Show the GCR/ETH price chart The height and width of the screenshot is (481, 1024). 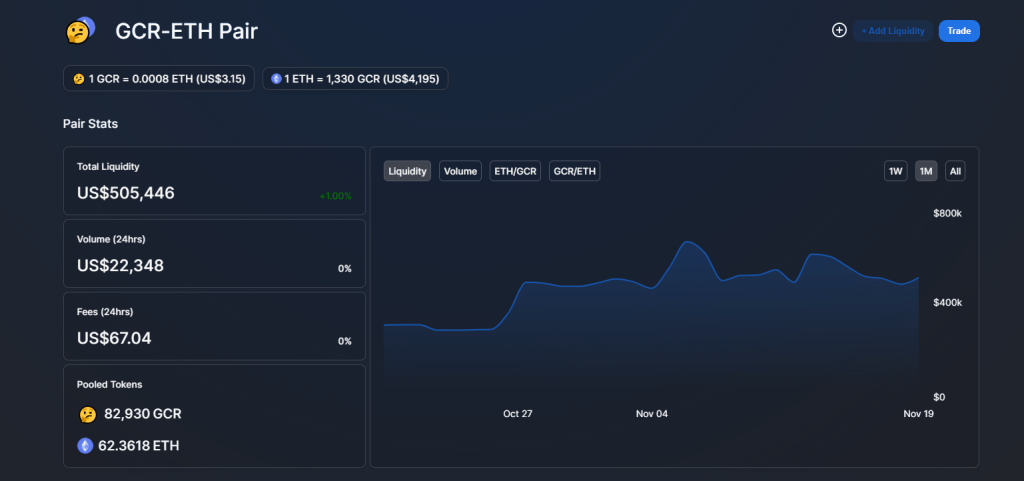tap(575, 171)
